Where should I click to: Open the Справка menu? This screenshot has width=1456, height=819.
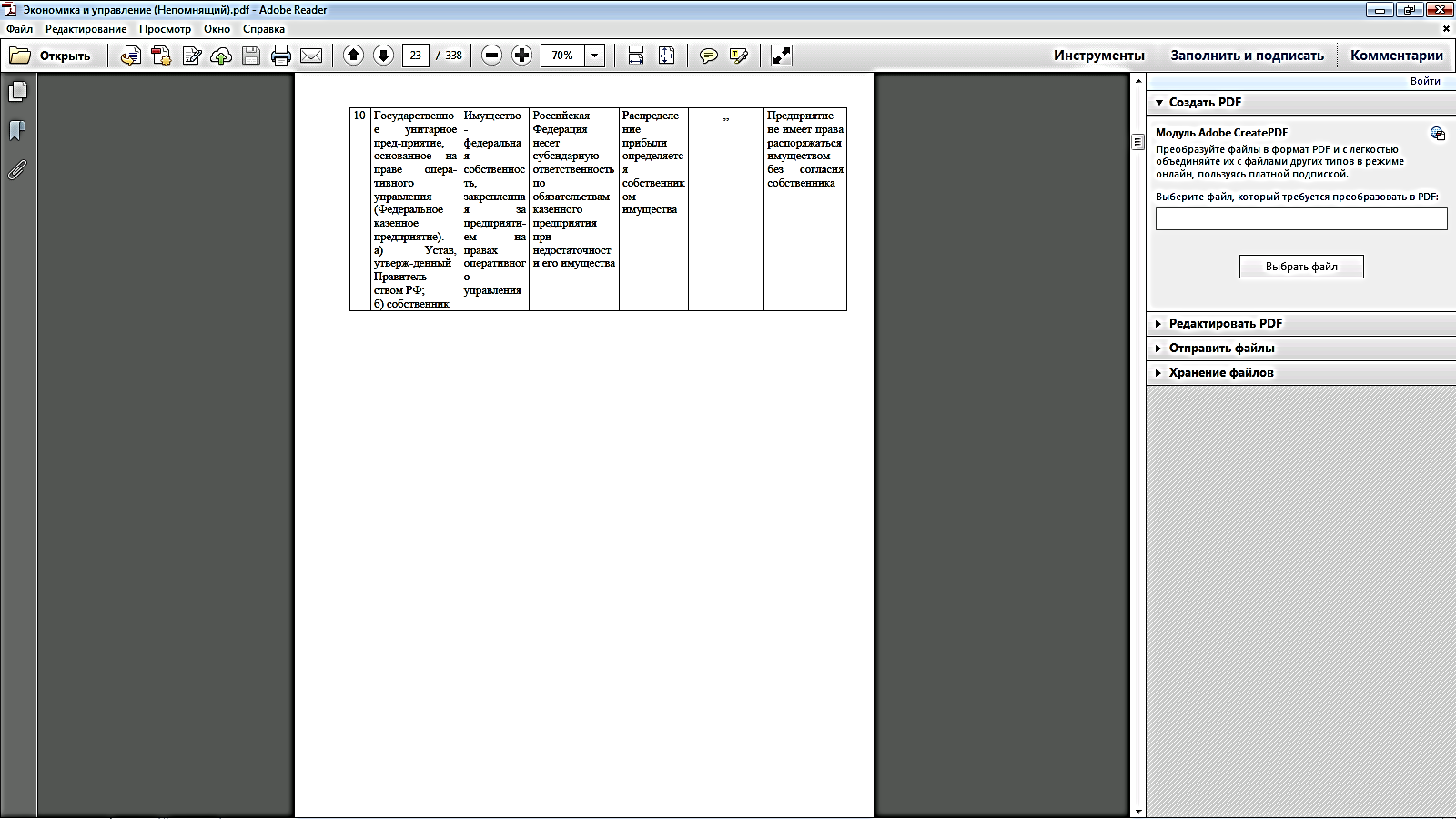(x=264, y=29)
